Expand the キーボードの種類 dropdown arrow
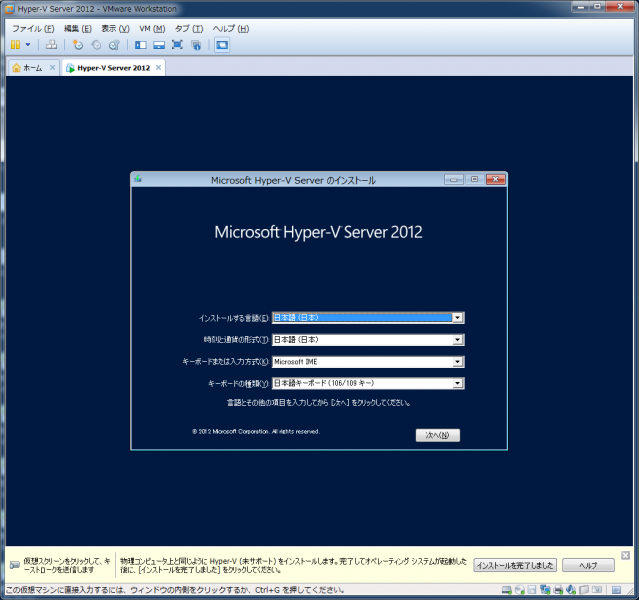639x600 pixels. pos(458,383)
